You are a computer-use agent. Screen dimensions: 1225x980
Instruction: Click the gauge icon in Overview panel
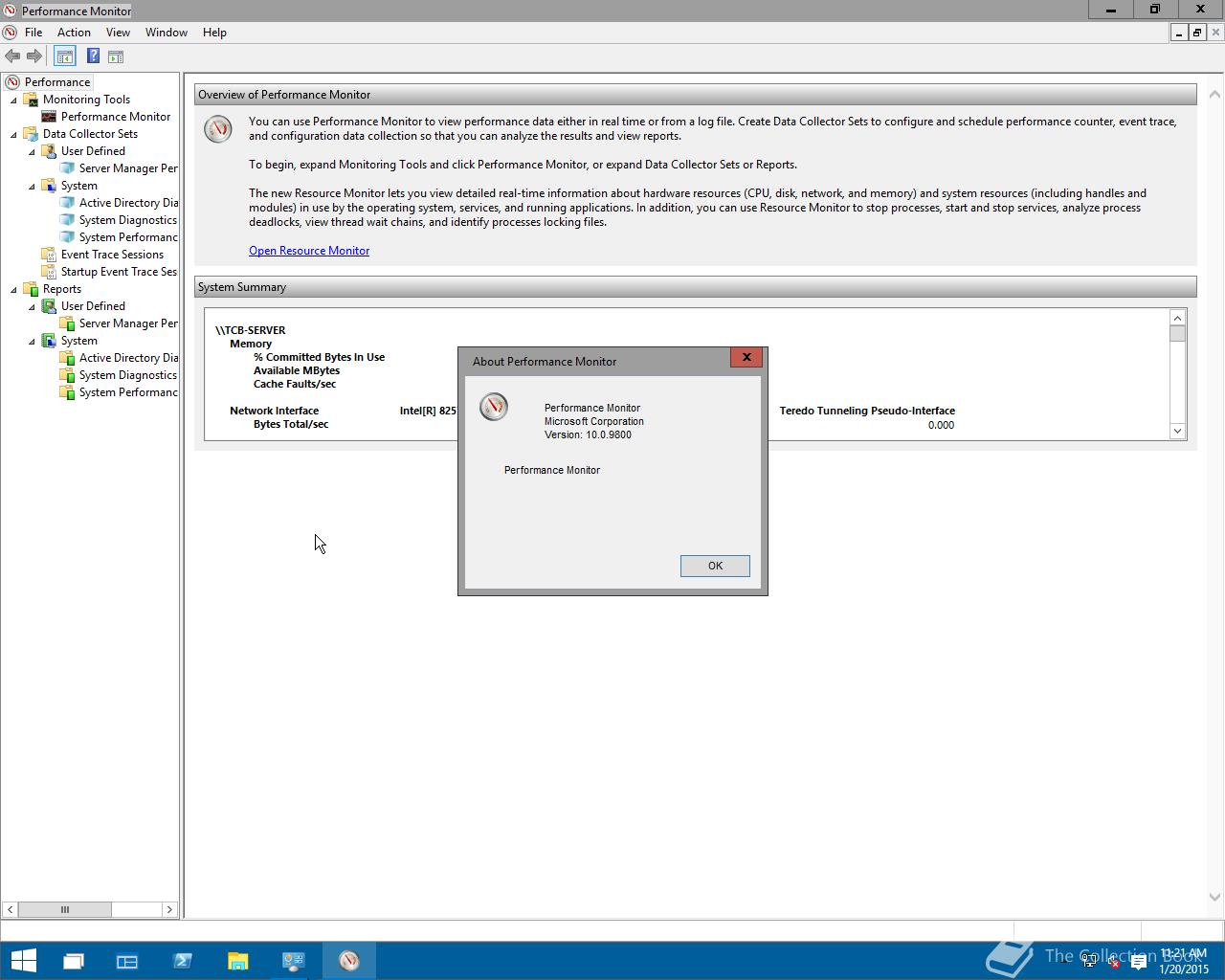tap(218, 129)
